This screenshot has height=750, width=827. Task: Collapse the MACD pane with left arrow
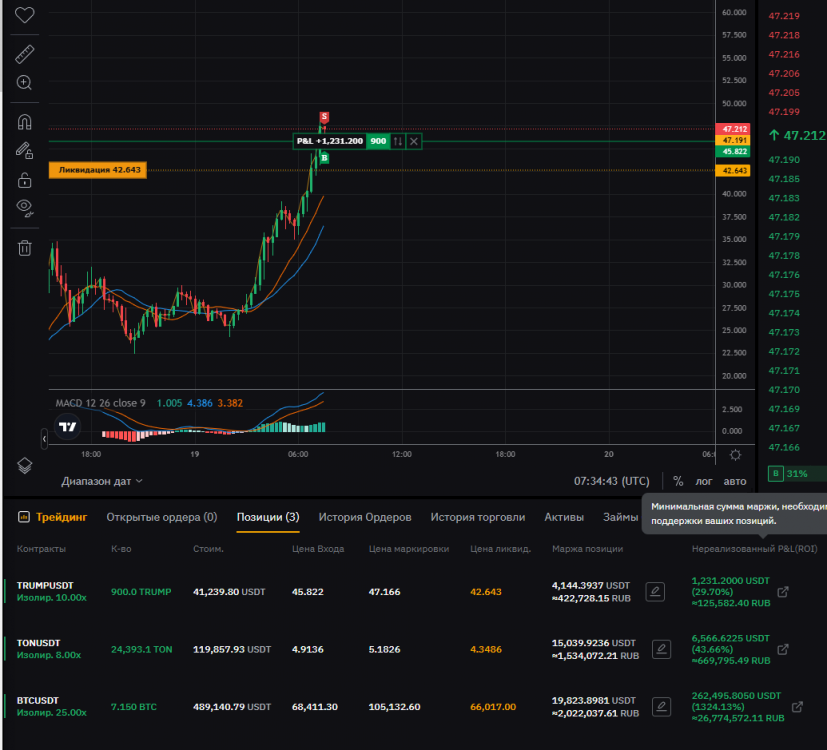point(44,439)
